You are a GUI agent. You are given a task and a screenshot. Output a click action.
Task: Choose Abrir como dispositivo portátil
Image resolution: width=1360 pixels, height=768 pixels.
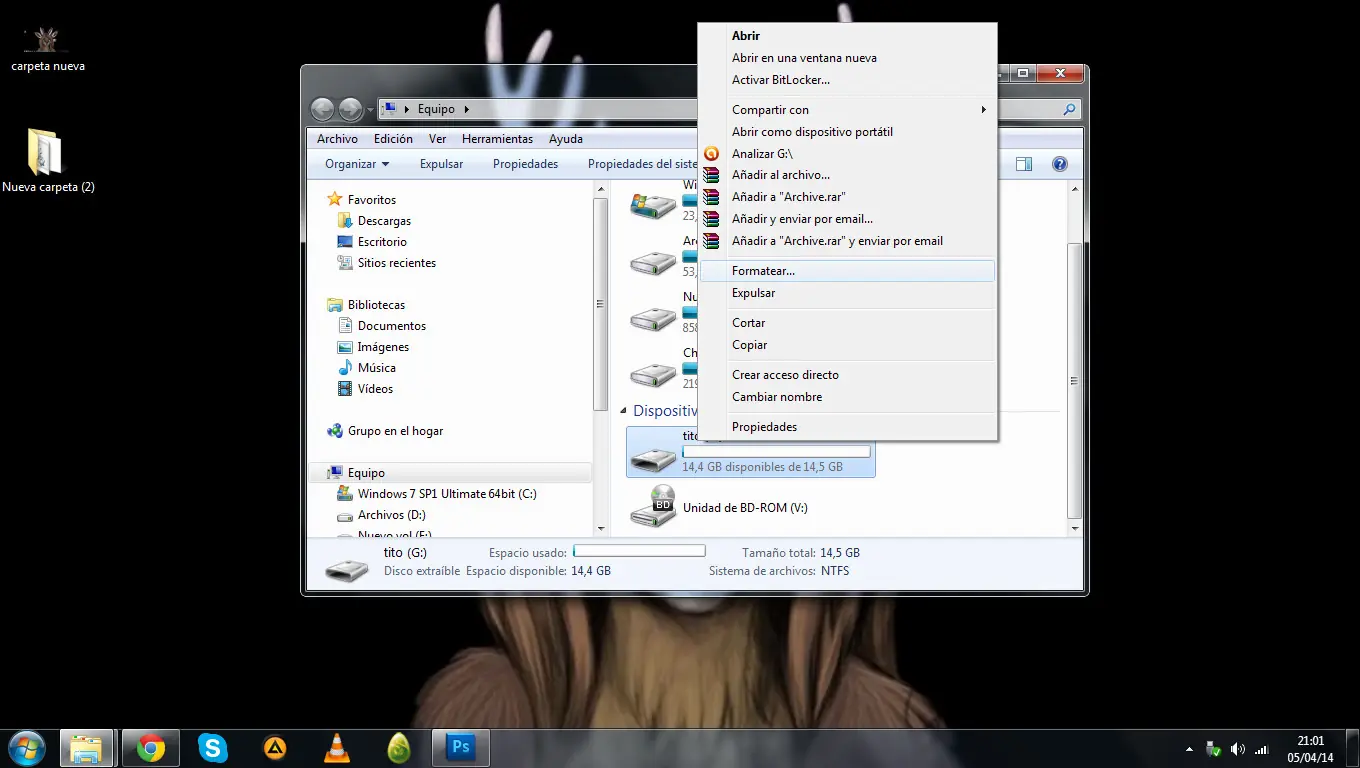[847, 132]
